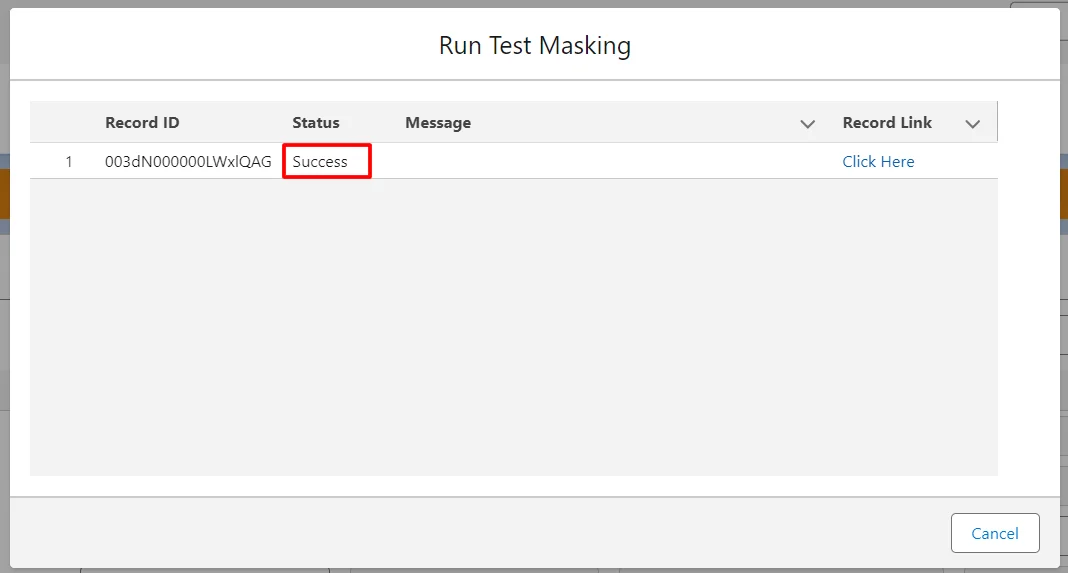Viewport: 1068px width, 573px height.
Task: Select the Record Link column header text
Action: 887,123
